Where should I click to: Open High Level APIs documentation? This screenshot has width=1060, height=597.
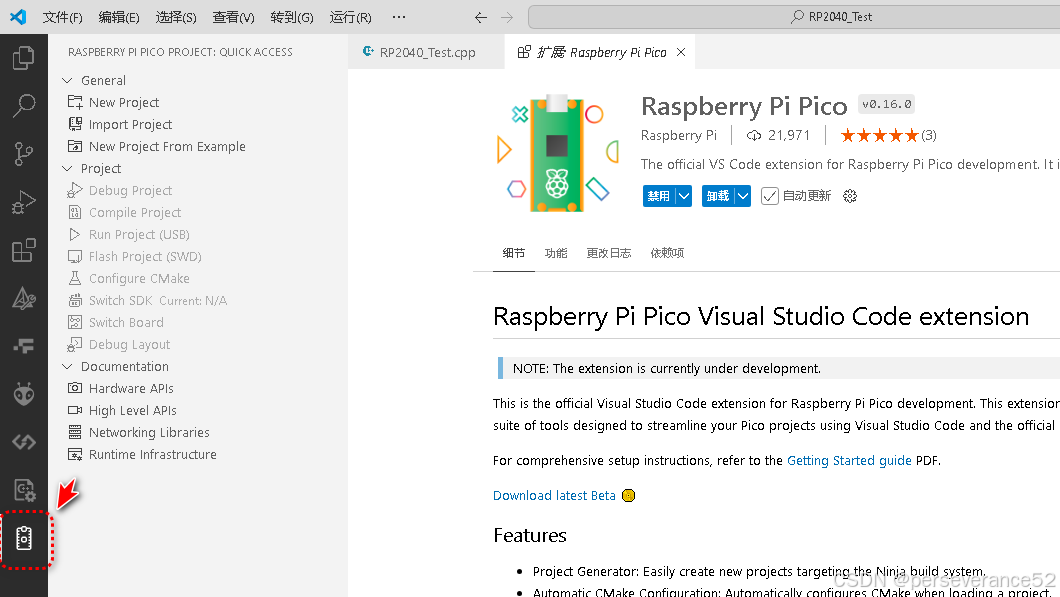(x=132, y=410)
